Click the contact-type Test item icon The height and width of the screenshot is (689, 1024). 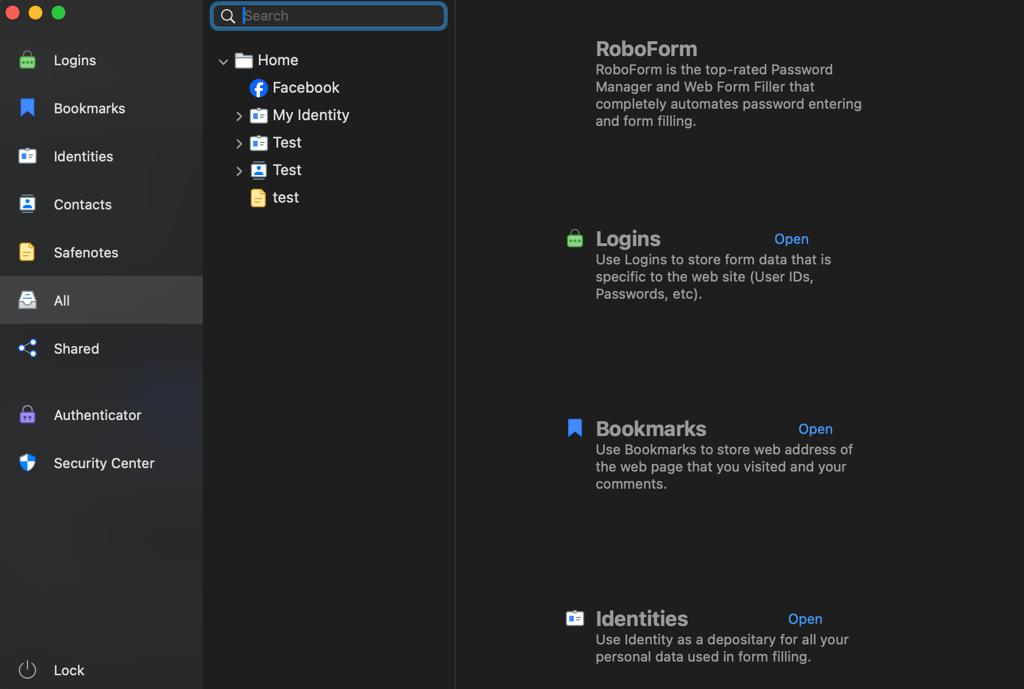[x=259, y=170]
